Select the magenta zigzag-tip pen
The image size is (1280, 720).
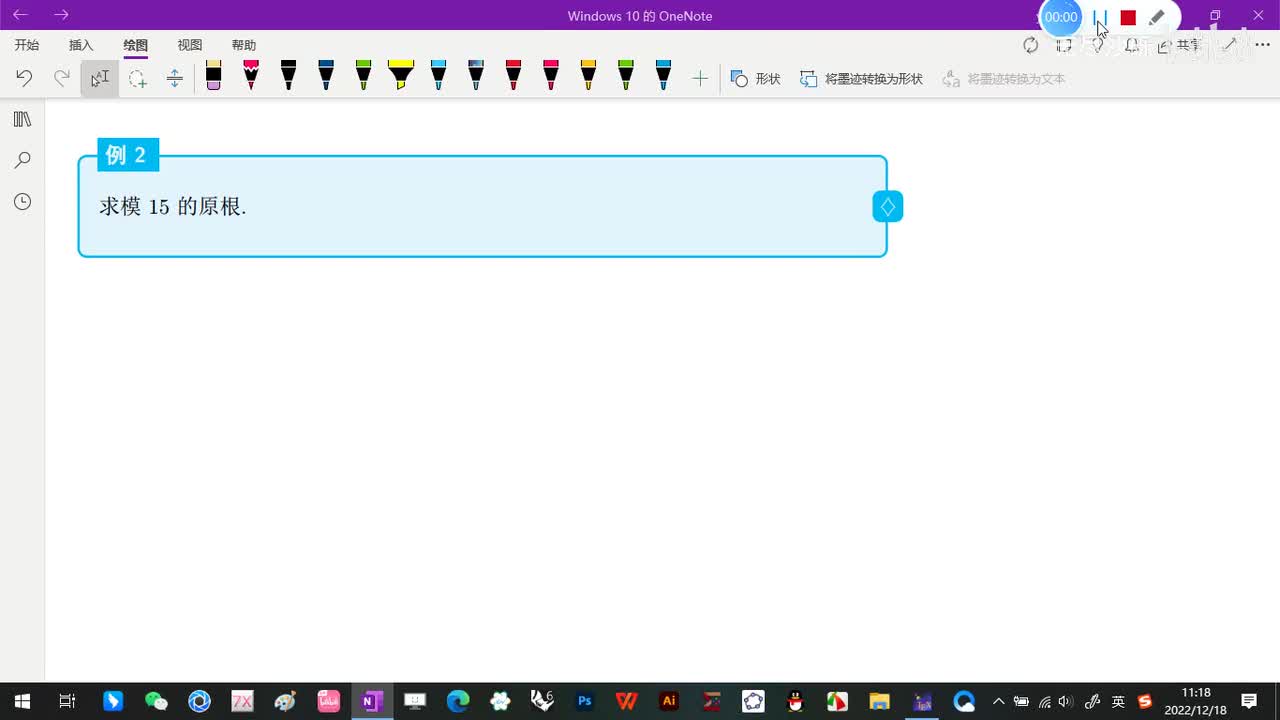251,76
